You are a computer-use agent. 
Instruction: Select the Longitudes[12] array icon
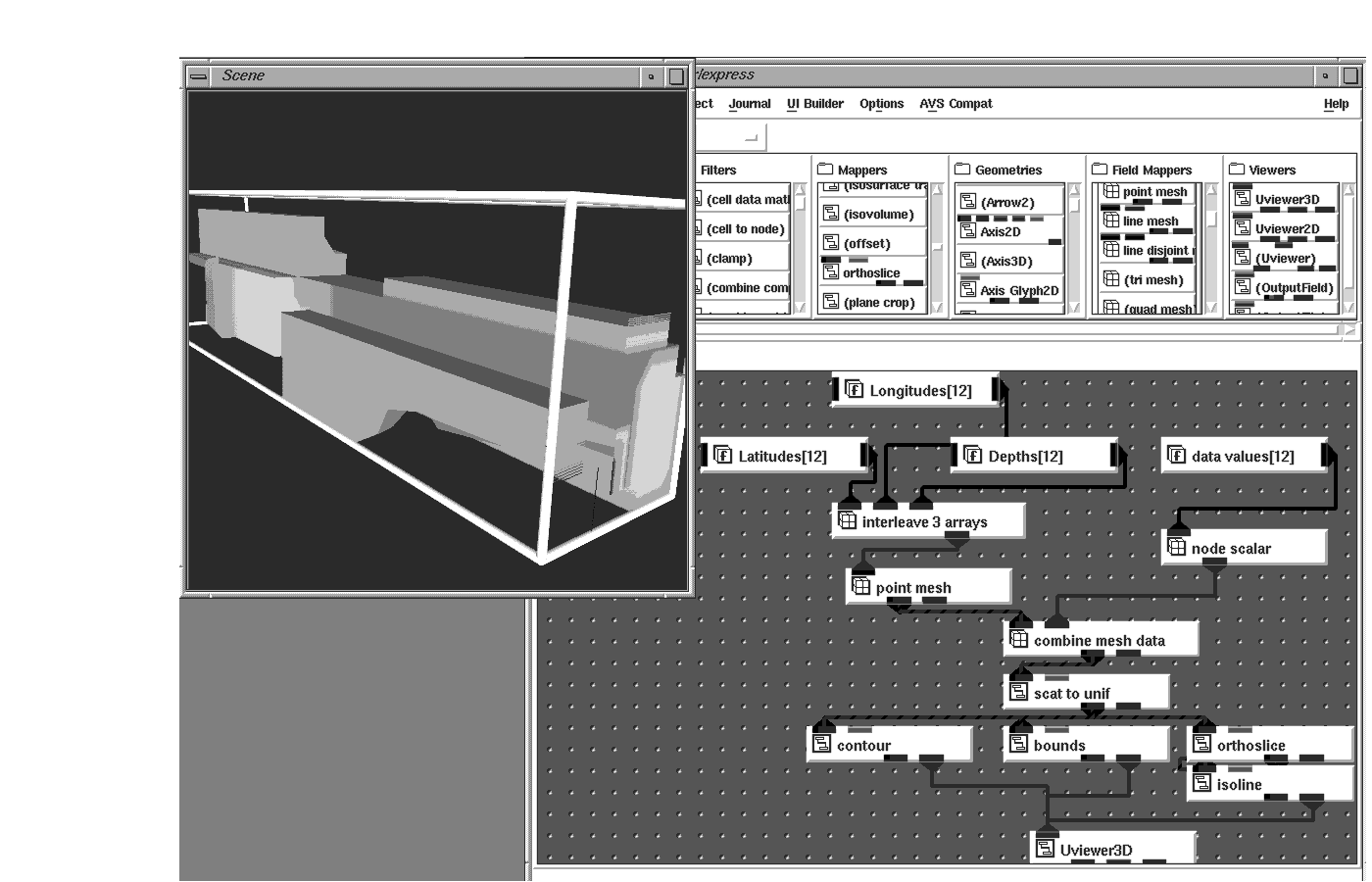tap(854, 390)
